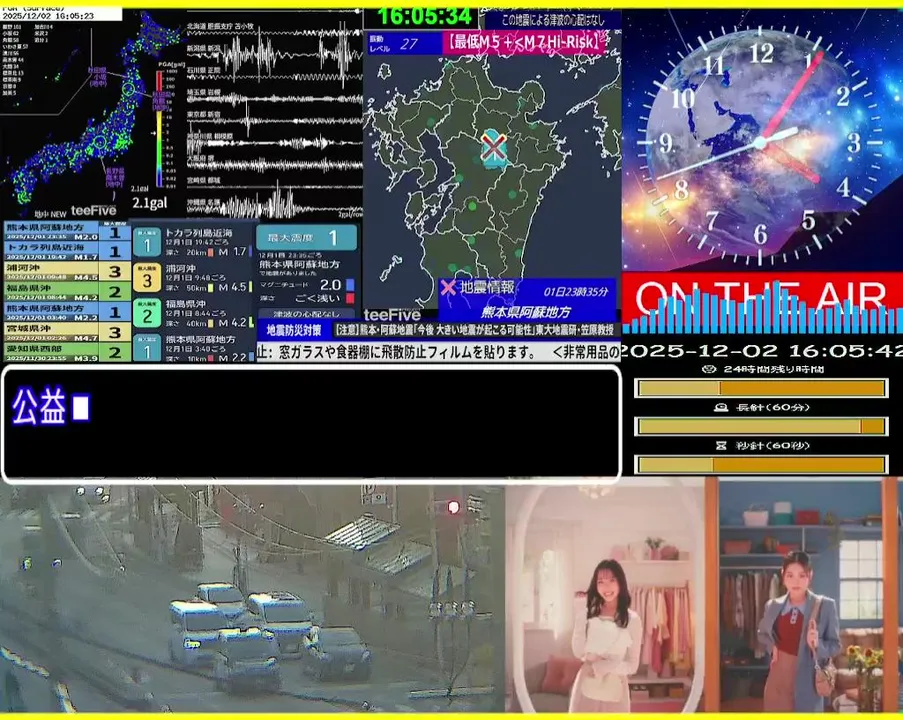The width and height of the screenshot is (903, 720).
Task: Select 愛知県西部 M3.9 row in history list
Action: (x=67, y=351)
